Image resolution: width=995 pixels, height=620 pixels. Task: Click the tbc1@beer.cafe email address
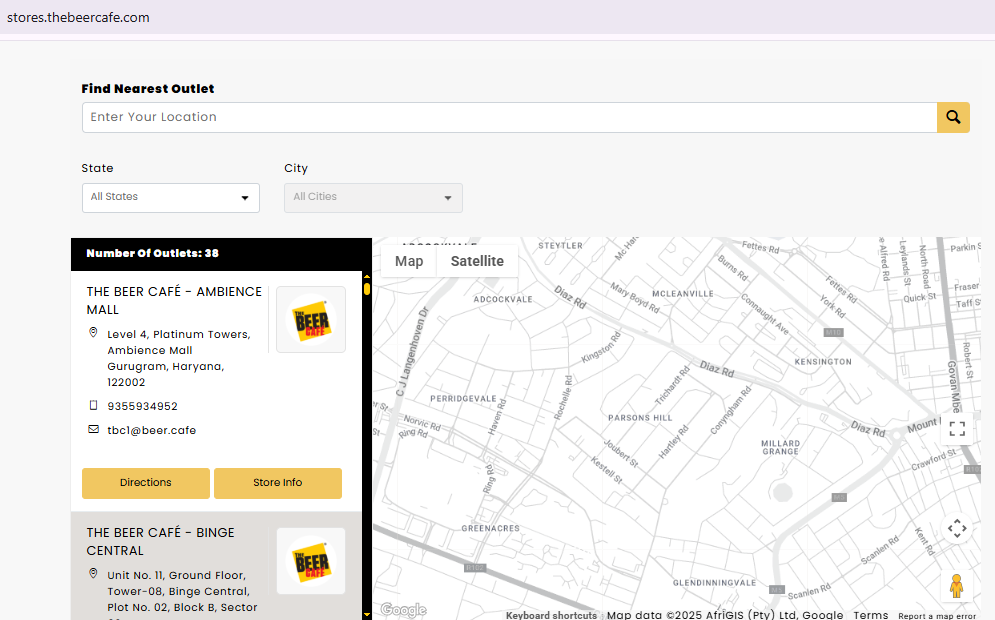152,430
